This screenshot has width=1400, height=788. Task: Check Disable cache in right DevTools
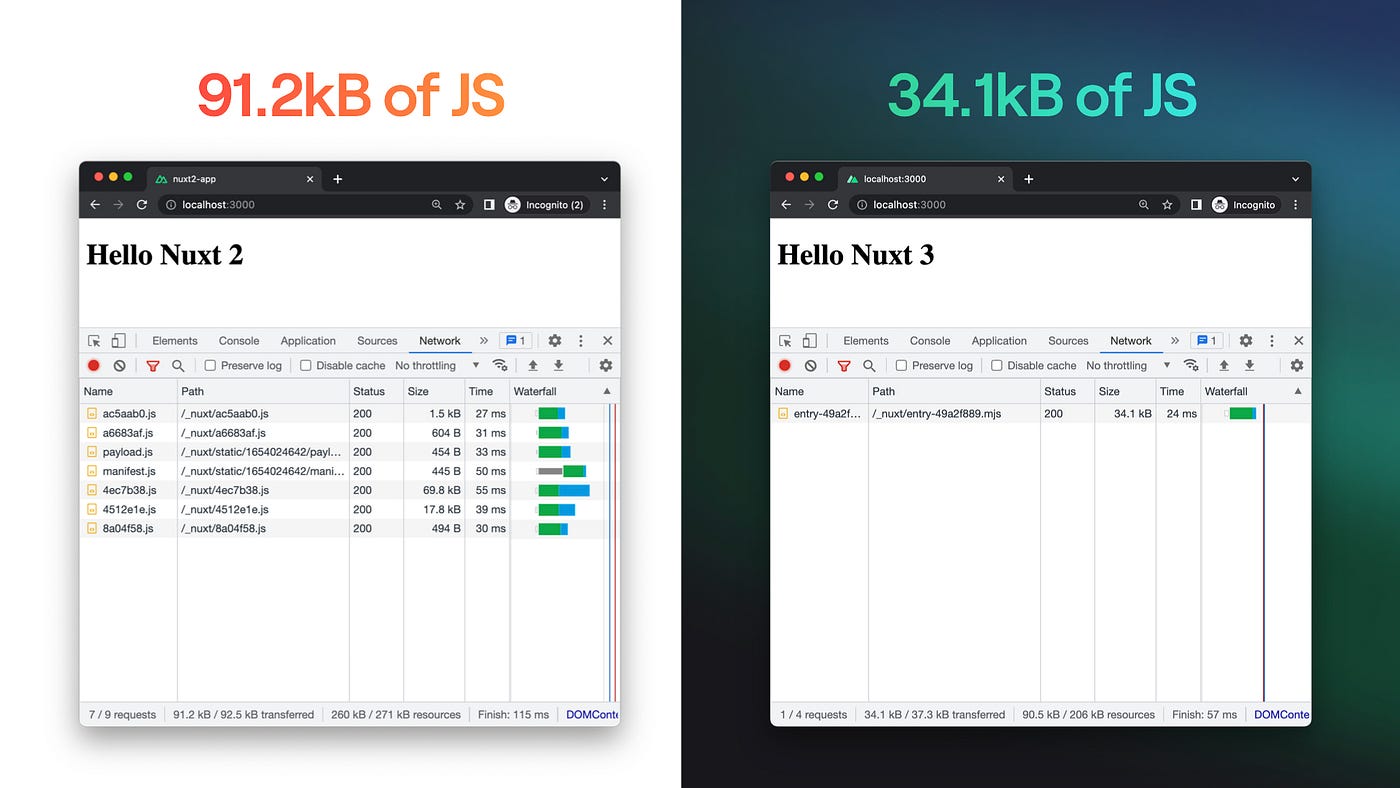994,365
